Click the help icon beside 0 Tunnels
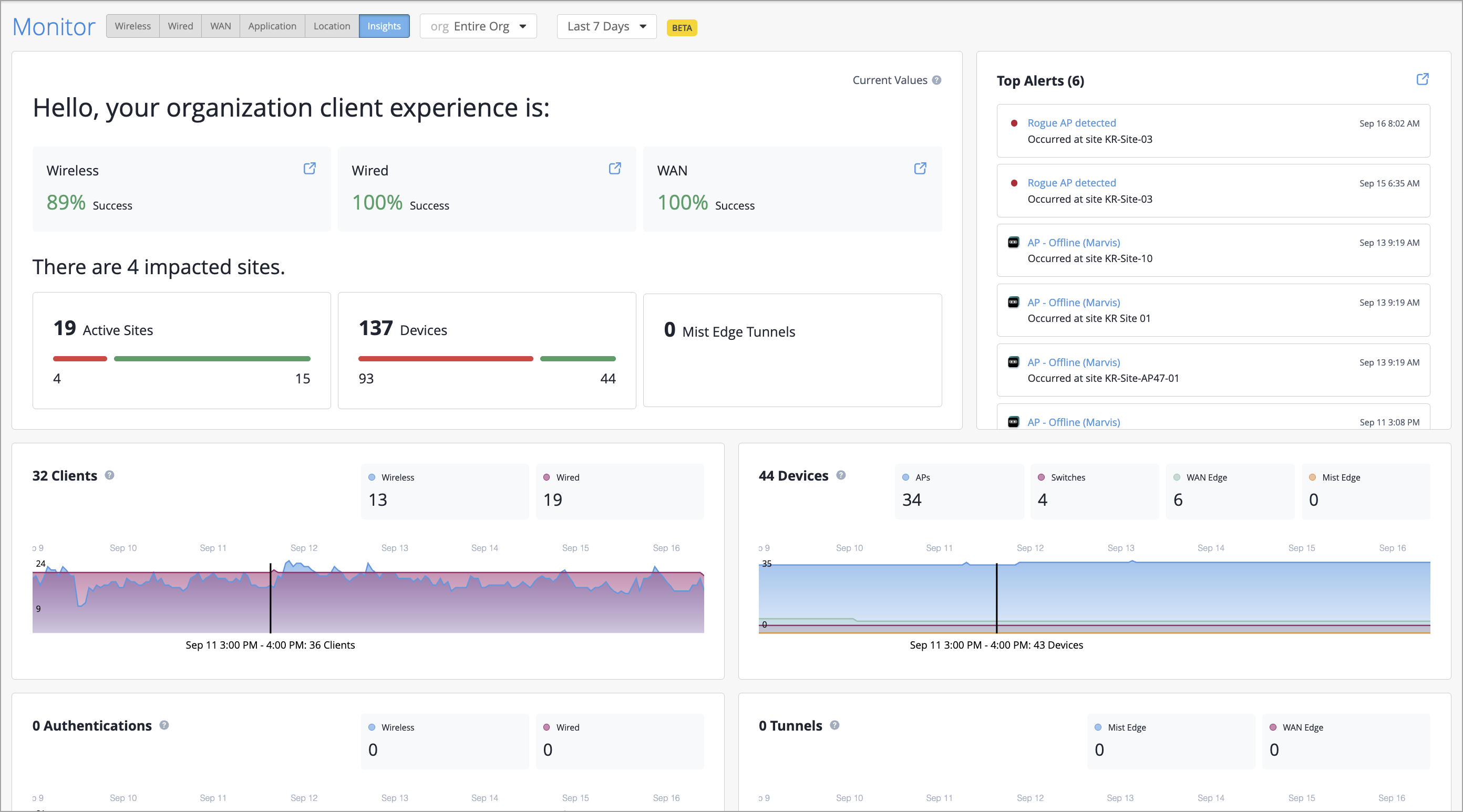Screen dimensions: 1463x812 click(x=835, y=725)
